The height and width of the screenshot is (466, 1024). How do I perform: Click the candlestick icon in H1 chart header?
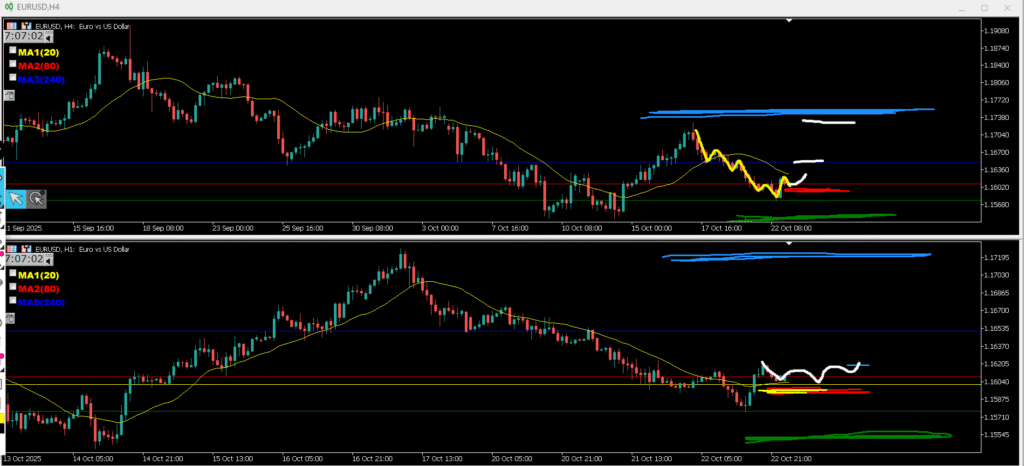pyautogui.click(x=25, y=248)
